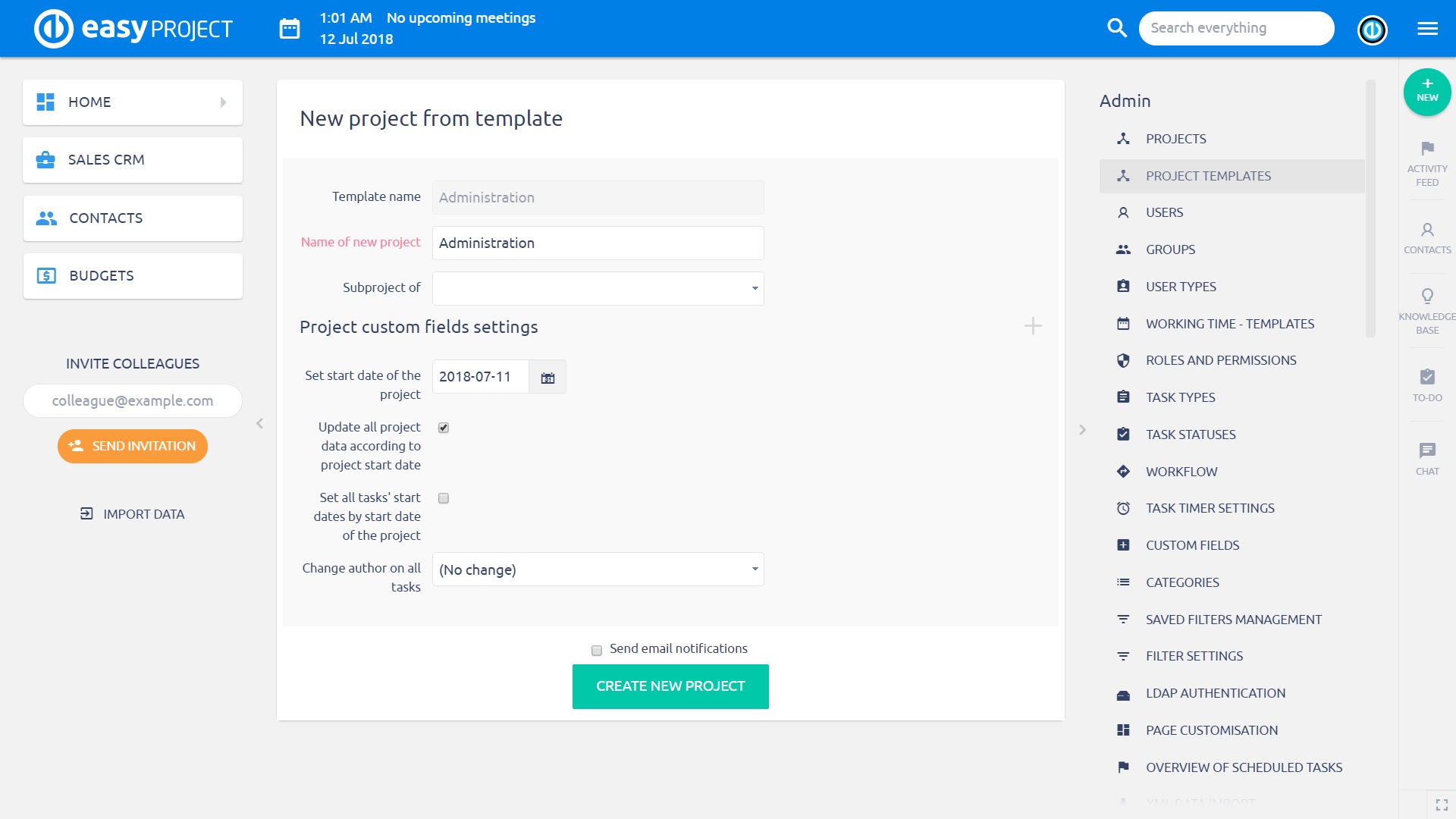Image resolution: width=1456 pixels, height=819 pixels.
Task: Click the Budgets dollar icon
Action: 46,275
